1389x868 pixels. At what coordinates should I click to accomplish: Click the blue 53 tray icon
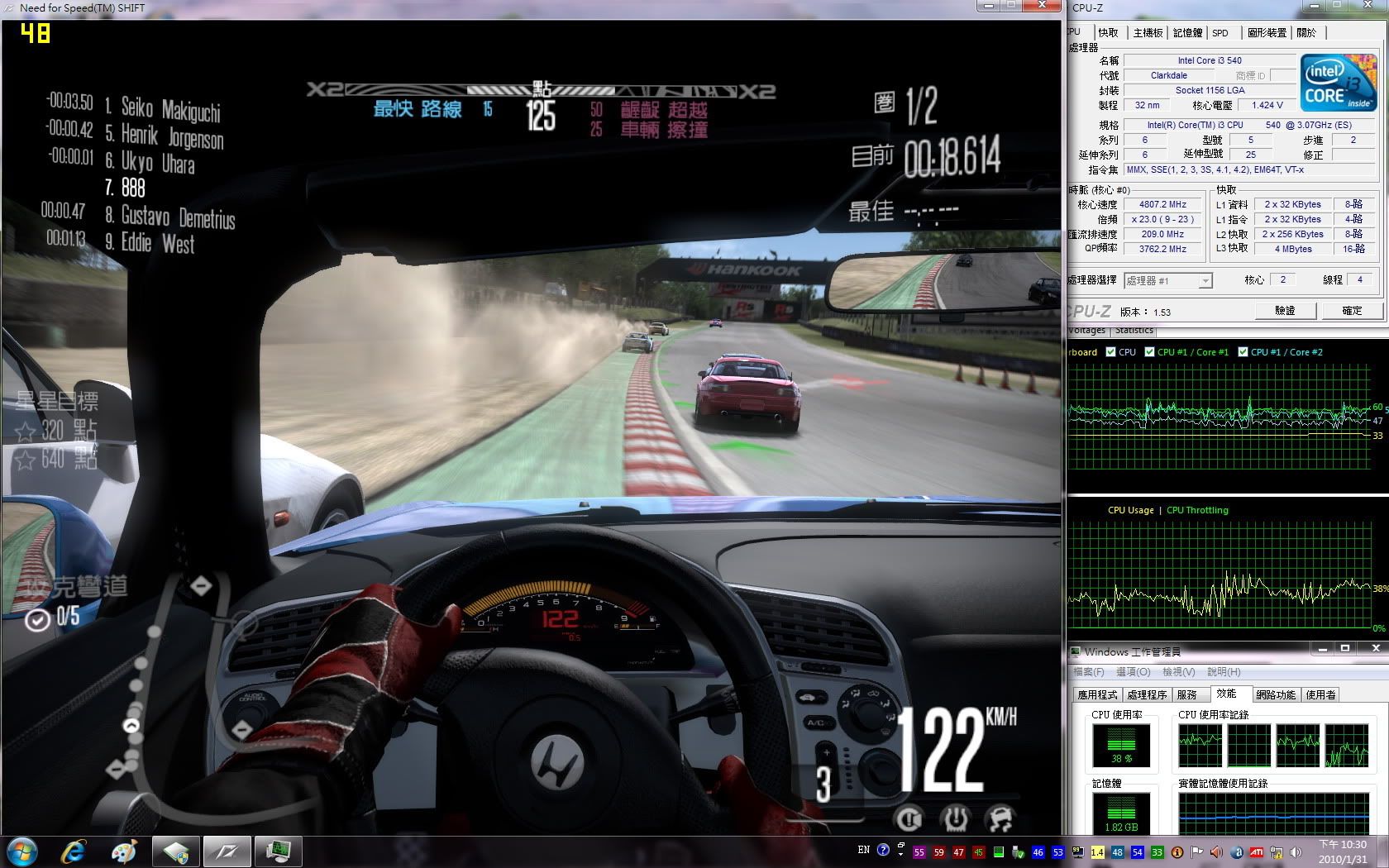point(1058,852)
